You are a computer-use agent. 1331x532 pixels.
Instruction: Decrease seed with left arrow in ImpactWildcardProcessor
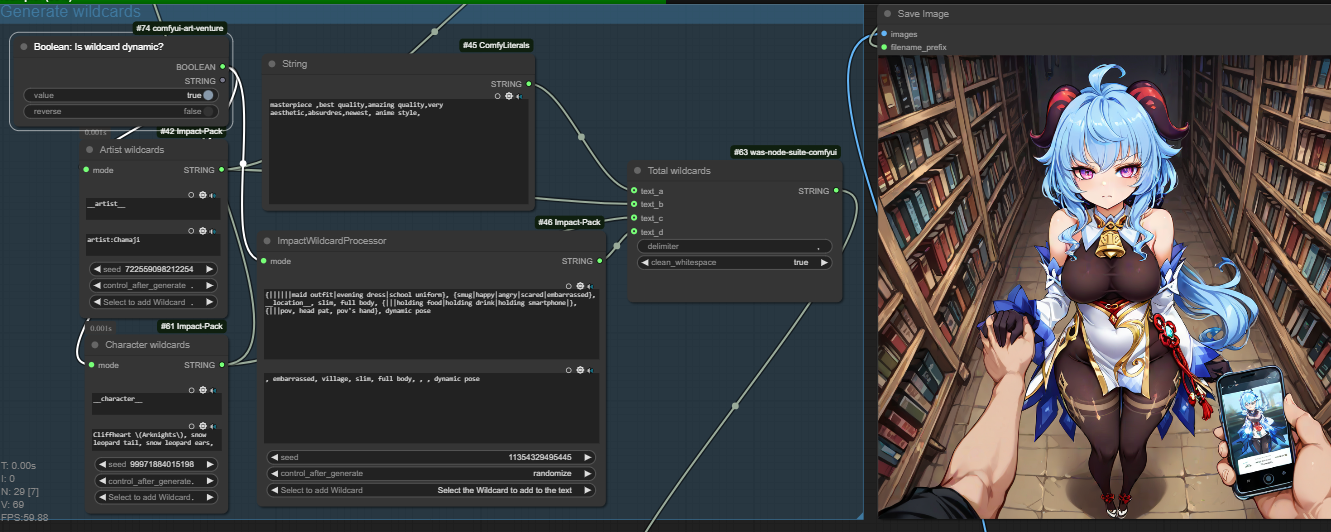tap(276, 457)
